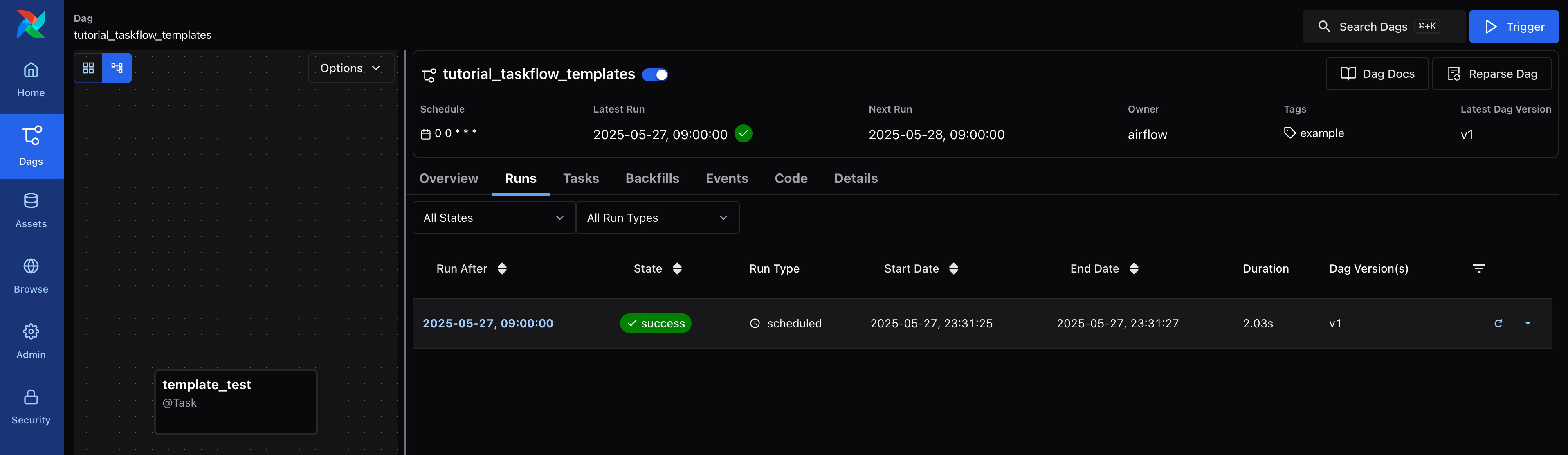Click the clear and rerun icon
The width and height of the screenshot is (1568, 455).
pyautogui.click(x=1498, y=323)
